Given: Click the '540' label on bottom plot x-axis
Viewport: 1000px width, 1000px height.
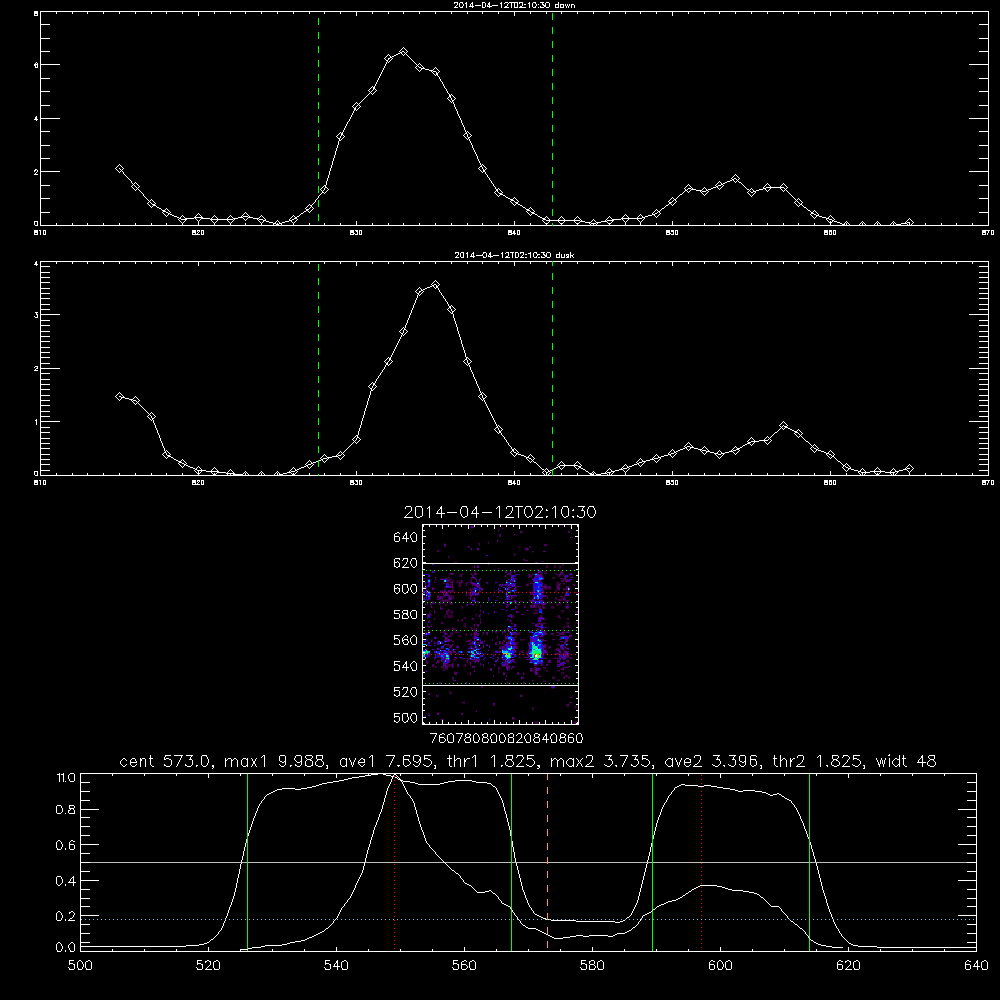Looking at the screenshot, I should [336, 966].
